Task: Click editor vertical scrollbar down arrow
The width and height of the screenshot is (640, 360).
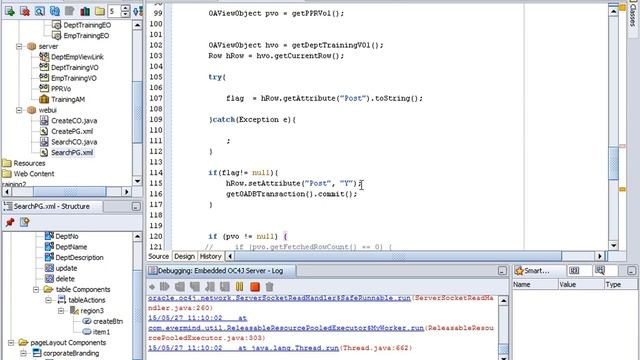Action: click(613, 245)
